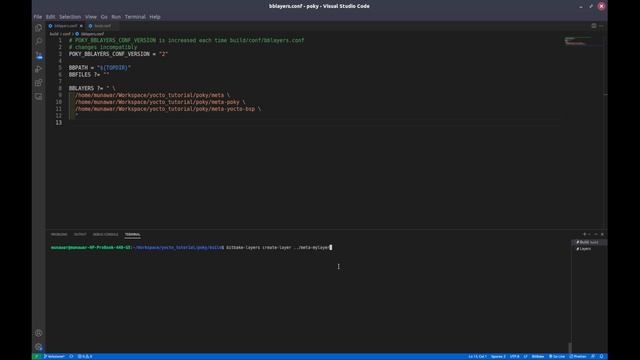
Task: Open the Go menu
Action: pos(104,17)
